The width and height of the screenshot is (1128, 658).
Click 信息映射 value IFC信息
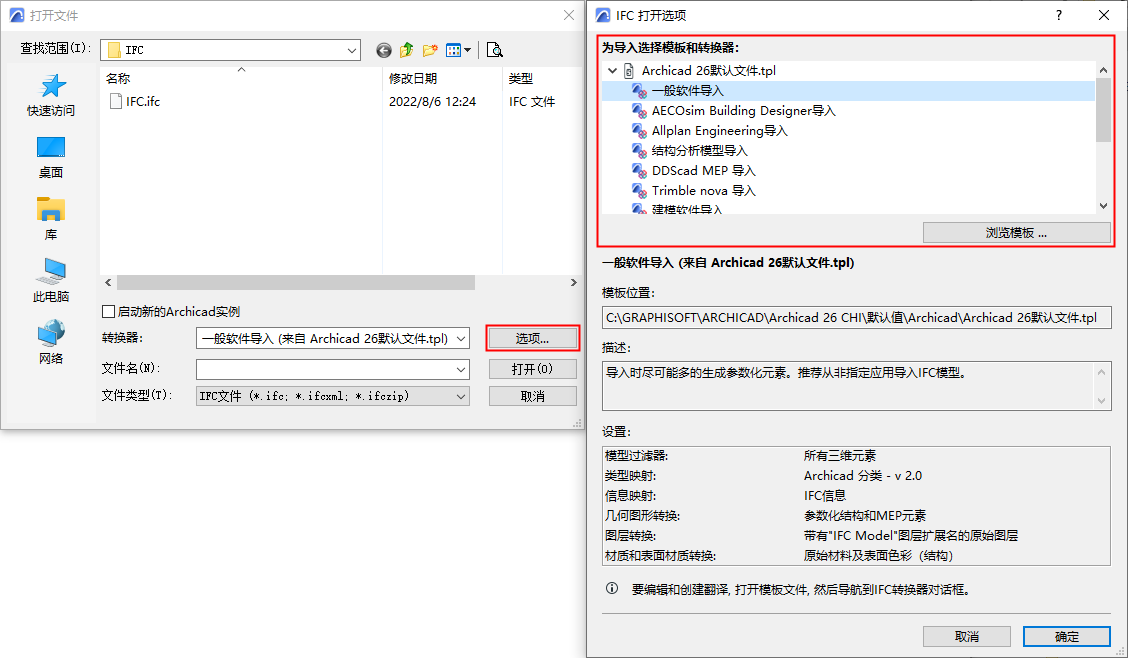824,495
